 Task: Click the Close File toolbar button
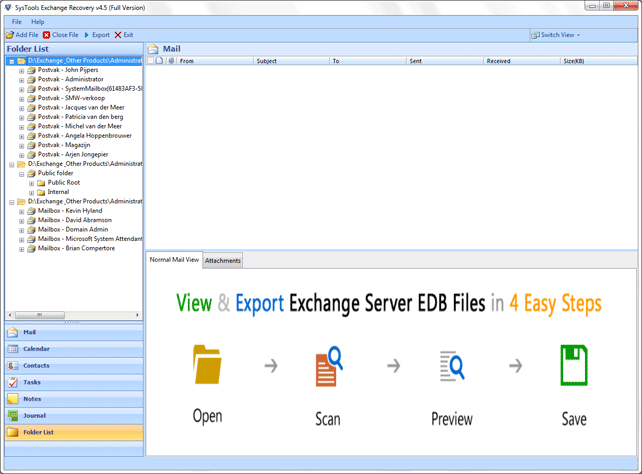pos(61,35)
